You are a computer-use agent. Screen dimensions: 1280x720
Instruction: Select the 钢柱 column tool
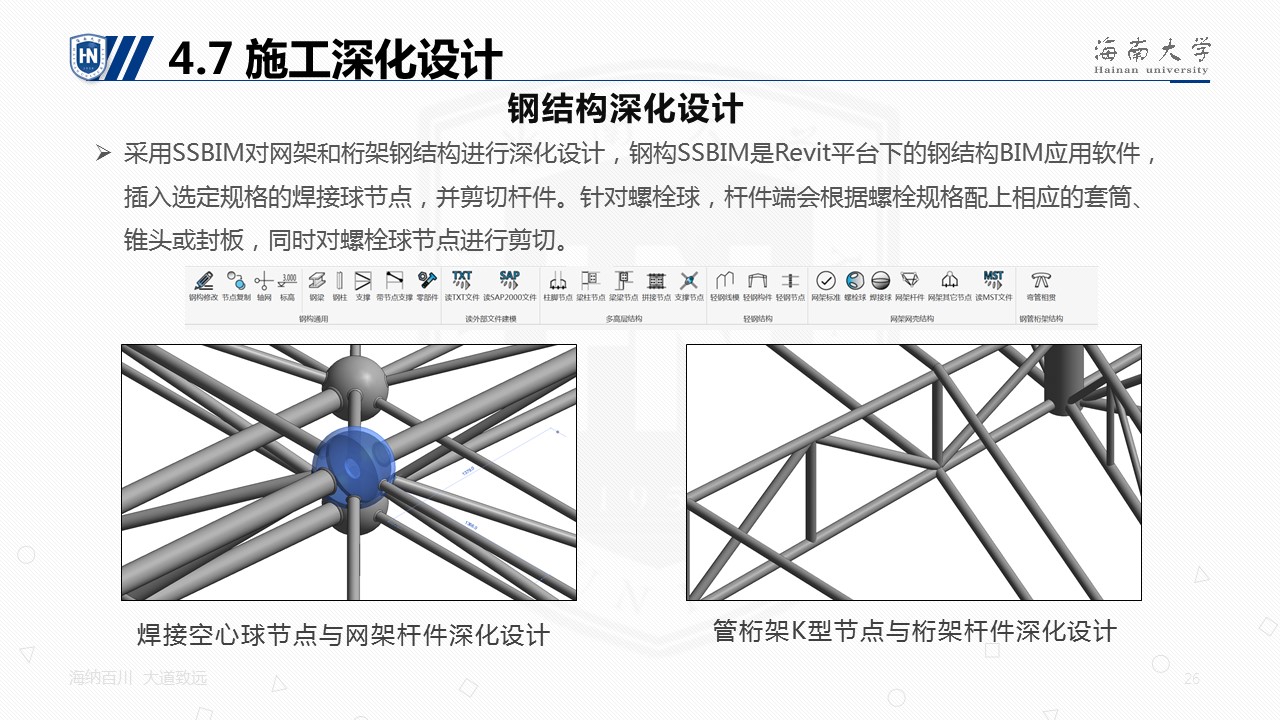pyautogui.click(x=340, y=286)
